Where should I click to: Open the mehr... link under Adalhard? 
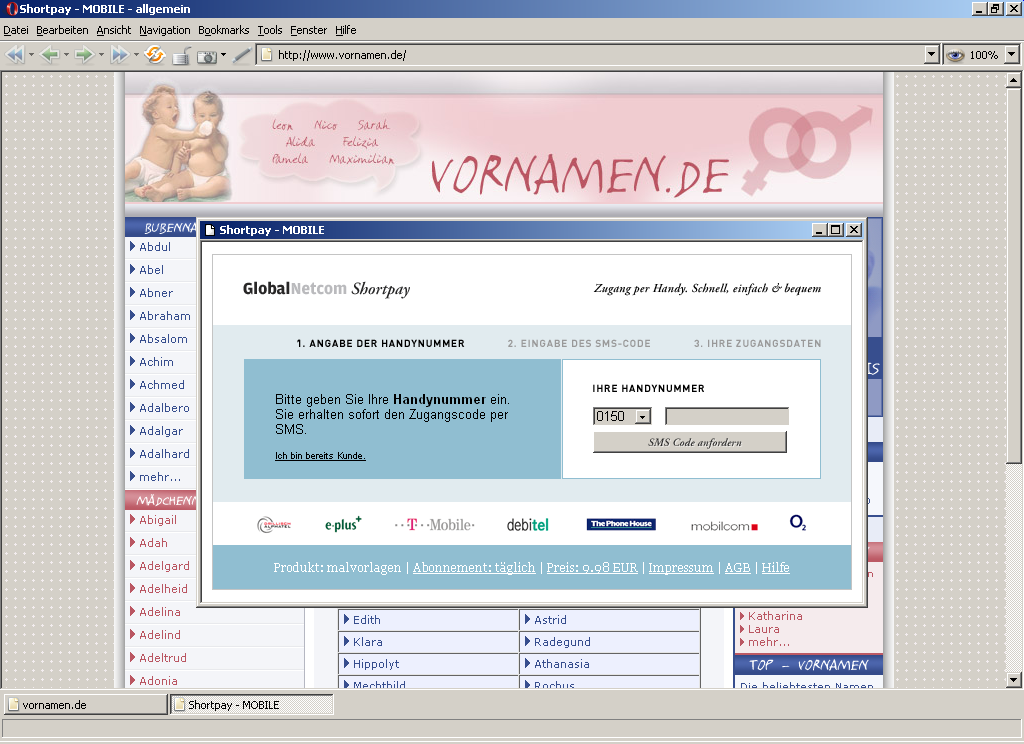(x=159, y=477)
